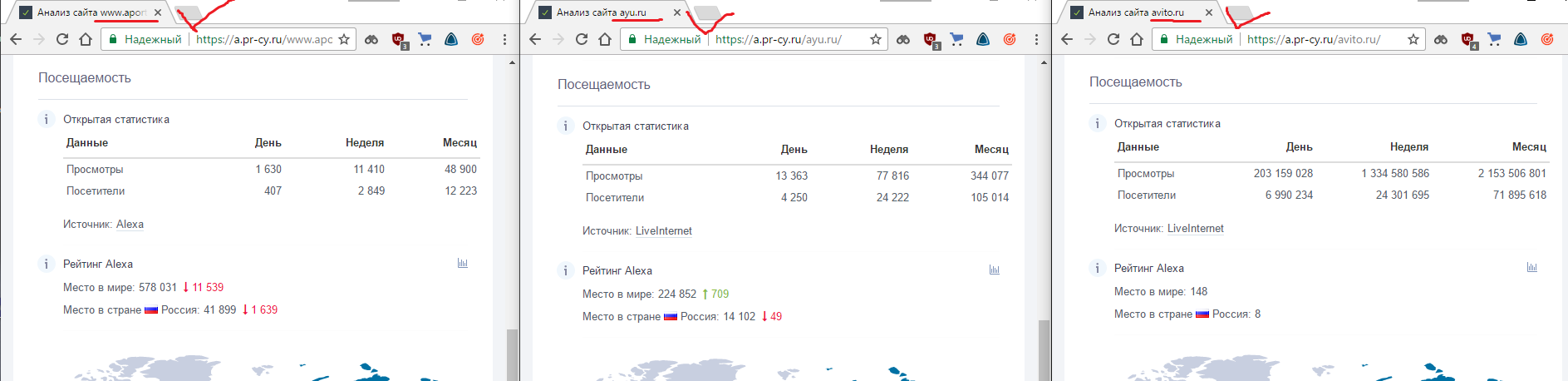Open Alexa rating chart icon in aport window
The width and height of the screenshot is (1568, 381).
pyautogui.click(x=463, y=263)
